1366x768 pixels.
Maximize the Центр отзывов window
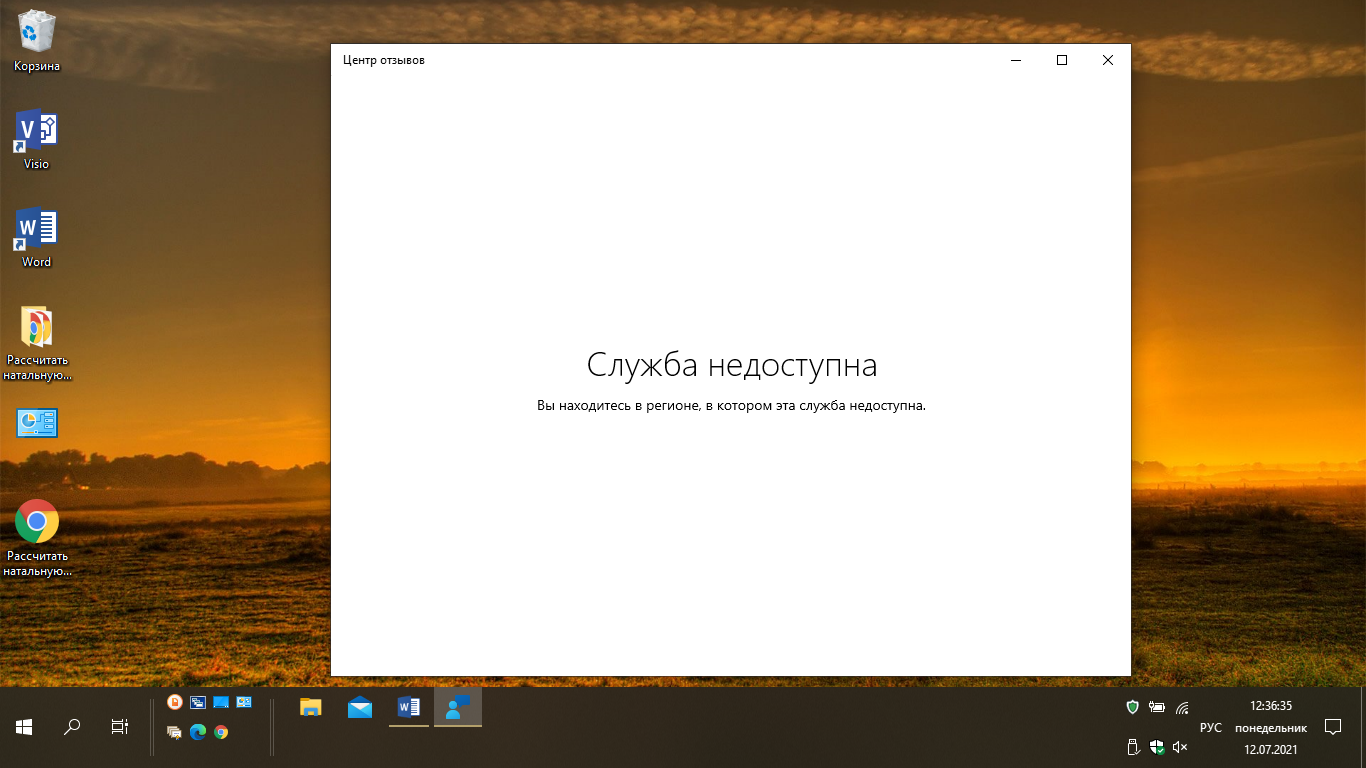pos(1062,60)
